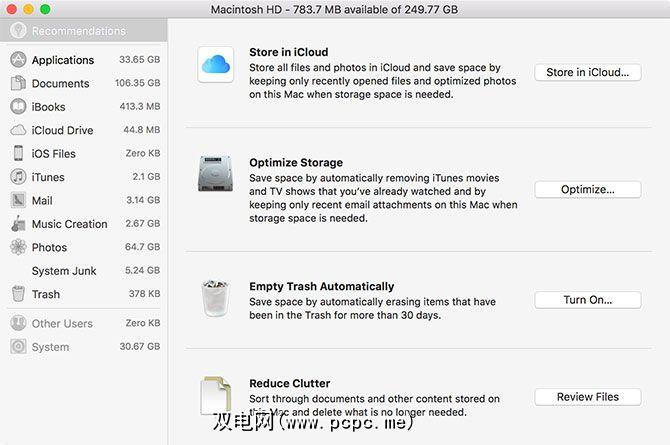Click the Recommendations lightbulb icon

click(18, 31)
